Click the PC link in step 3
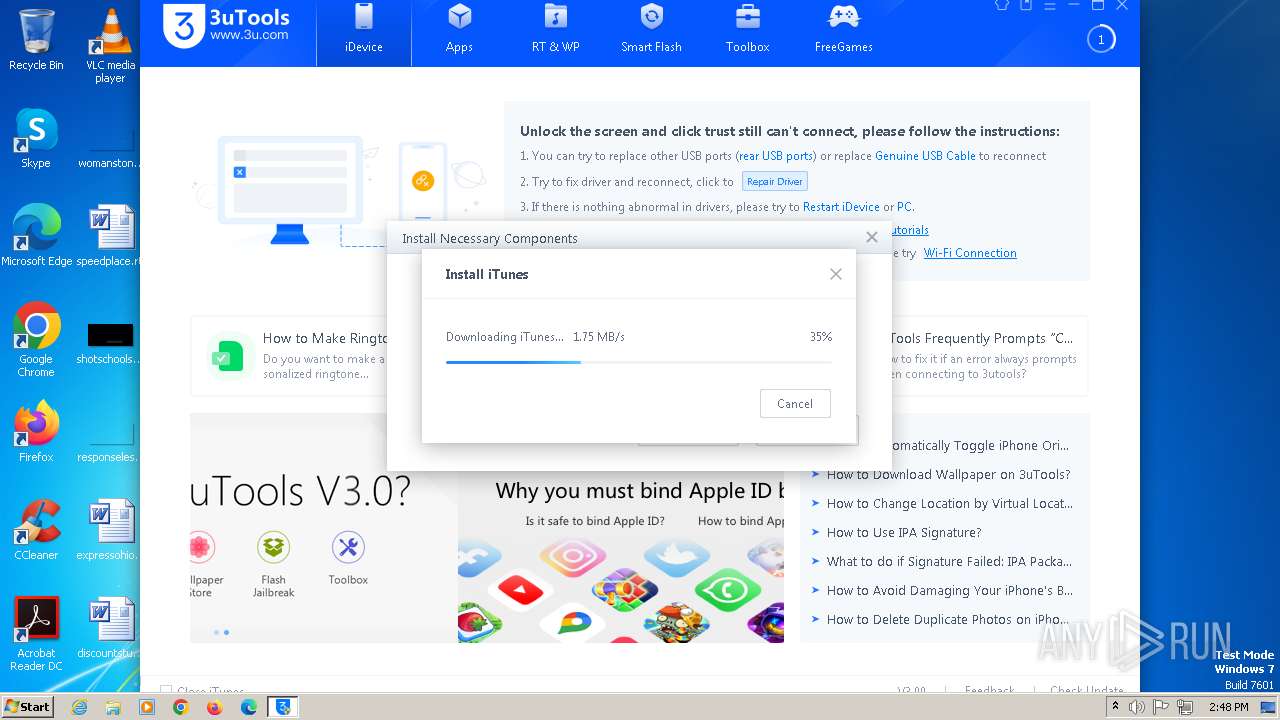This screenshot has width=1280, height=720. click(x=904, y=207)
